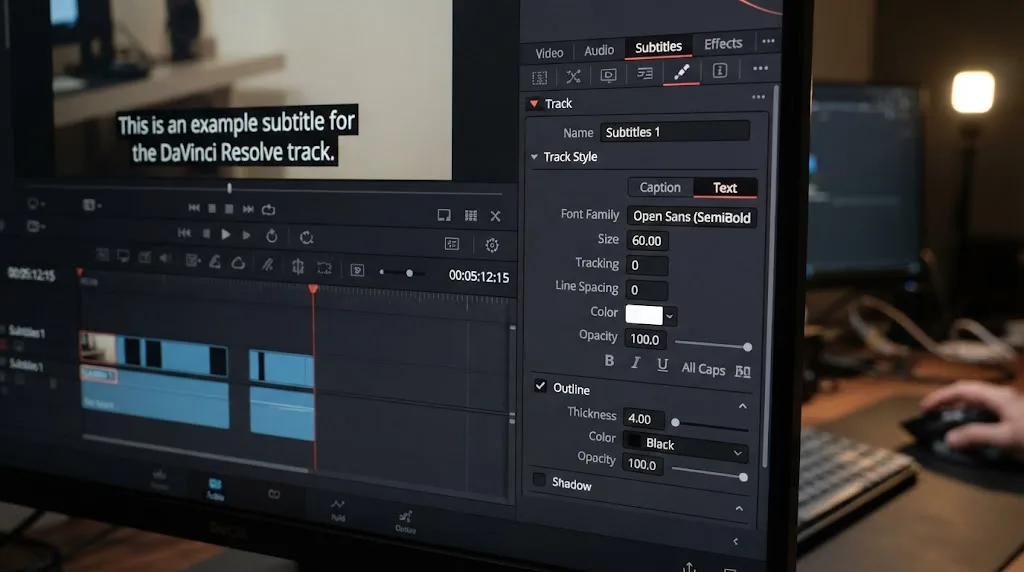Open the viewer settings gear icon
This screenshot has height=572, width=1024.
pos(492,245)
